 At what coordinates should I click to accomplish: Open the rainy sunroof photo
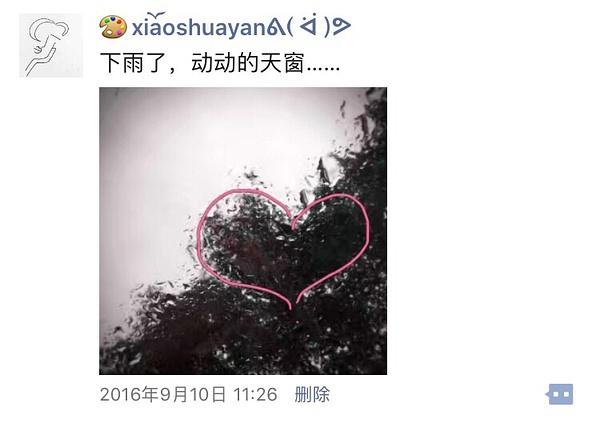coord(243,231)
